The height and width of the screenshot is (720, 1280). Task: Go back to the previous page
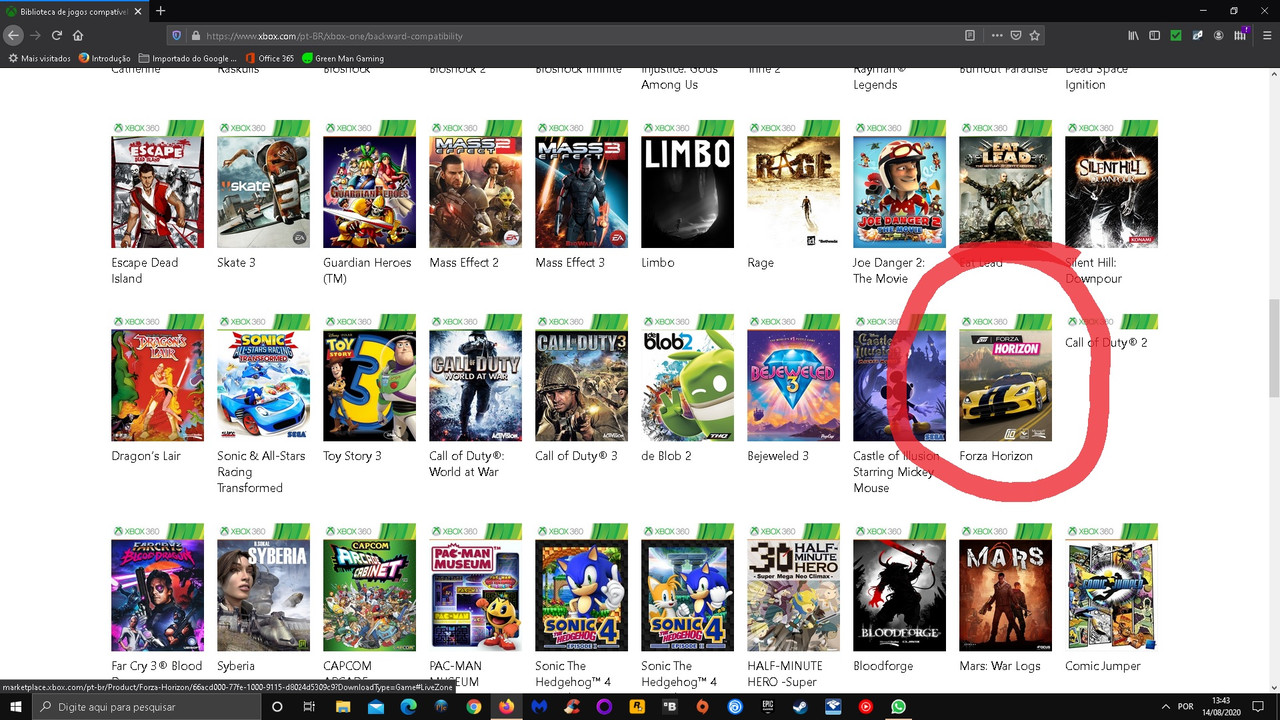[x=13, y=35]
